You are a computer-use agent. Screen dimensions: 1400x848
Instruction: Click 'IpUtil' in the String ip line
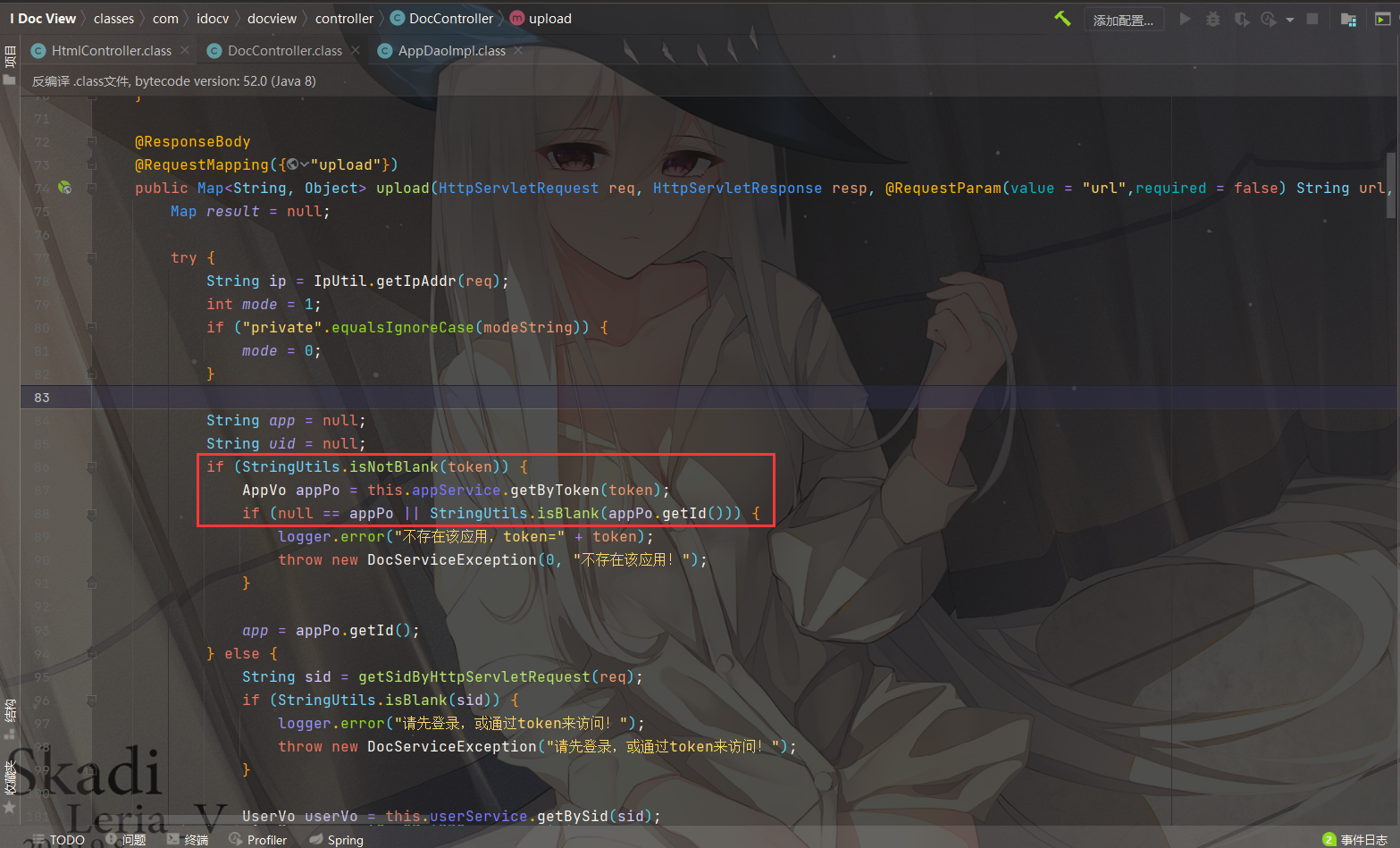click(x=340, y=281)
